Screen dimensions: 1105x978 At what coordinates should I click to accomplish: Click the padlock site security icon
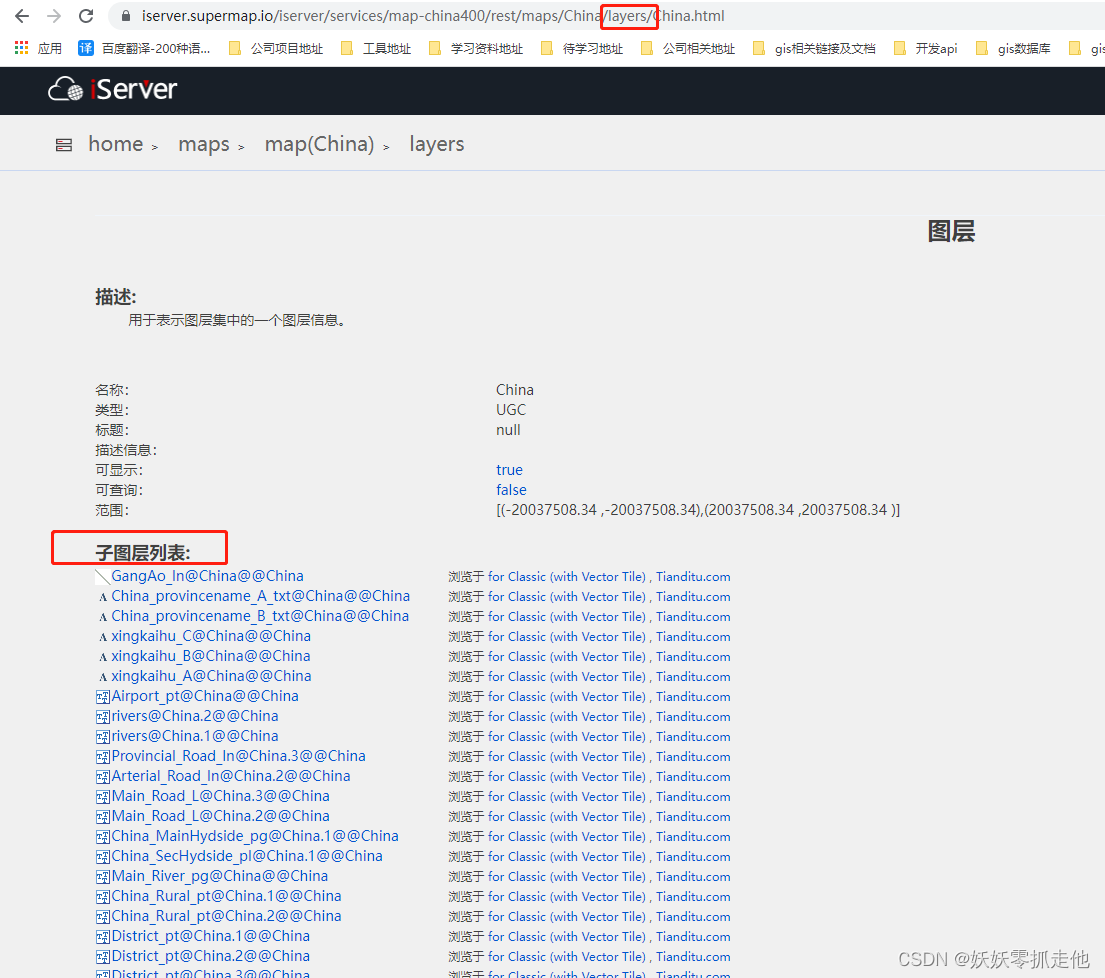click(126, 16)
